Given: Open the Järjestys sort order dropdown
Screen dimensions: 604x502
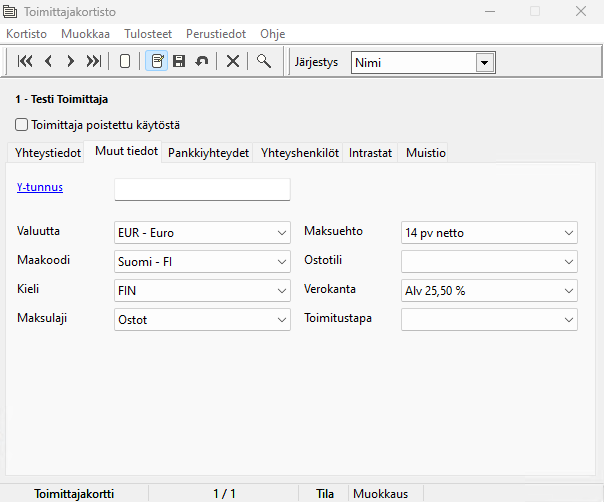Looking at the screenshot, I should pyautogui.click(x=485, y=62).
